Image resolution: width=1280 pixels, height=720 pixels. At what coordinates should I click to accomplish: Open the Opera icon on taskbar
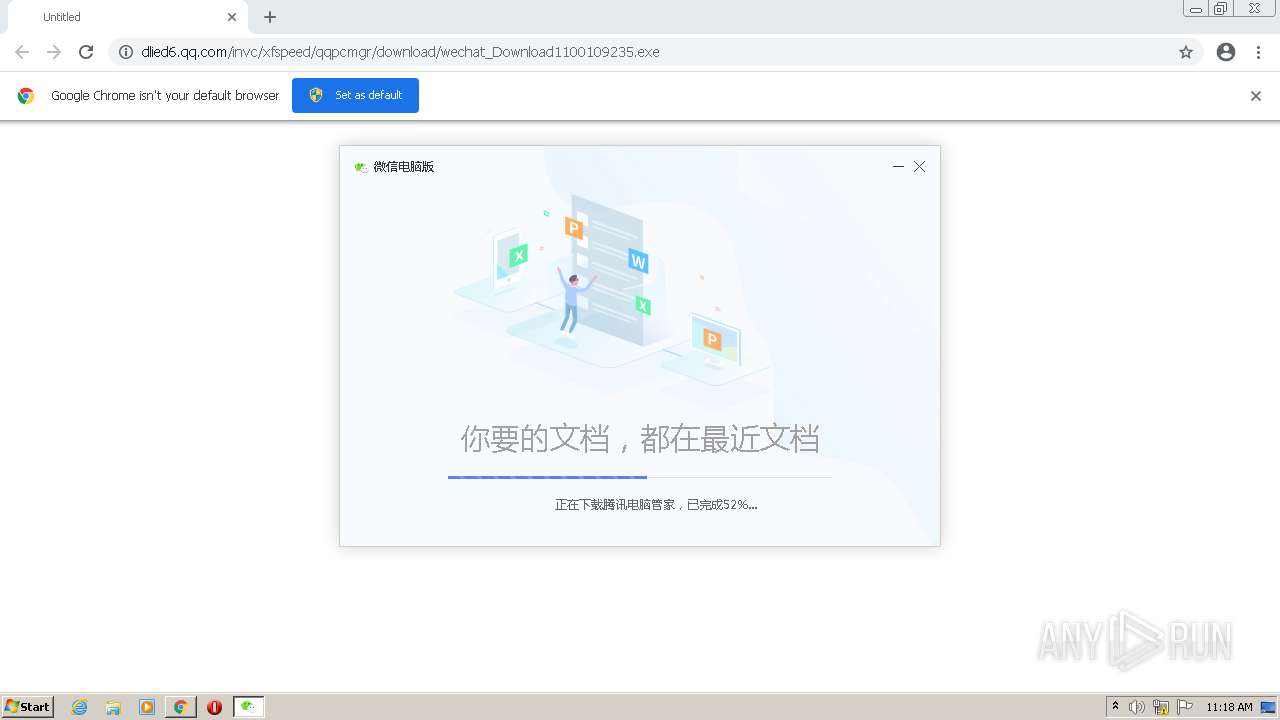click(x=214, y=707)
